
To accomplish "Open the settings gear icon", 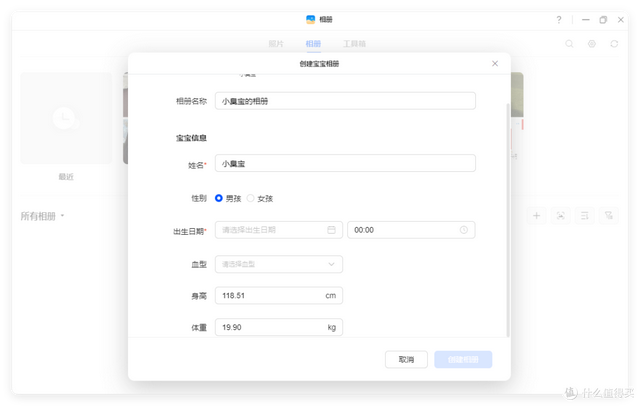I will pyautogui.click(x=591, y=44).
